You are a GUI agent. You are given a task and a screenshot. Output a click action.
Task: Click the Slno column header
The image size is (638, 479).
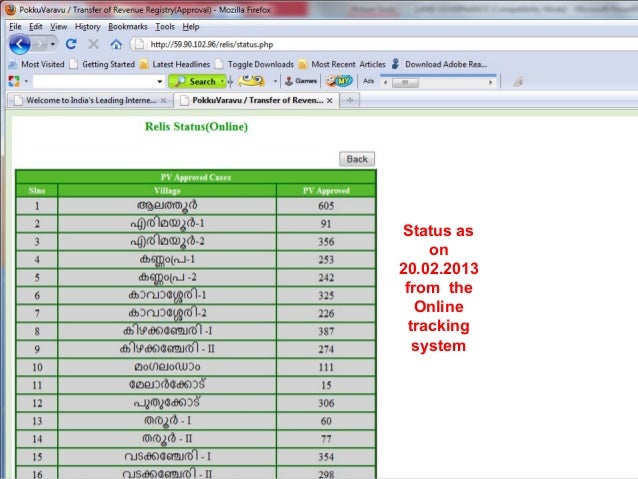tap(37, 190)
